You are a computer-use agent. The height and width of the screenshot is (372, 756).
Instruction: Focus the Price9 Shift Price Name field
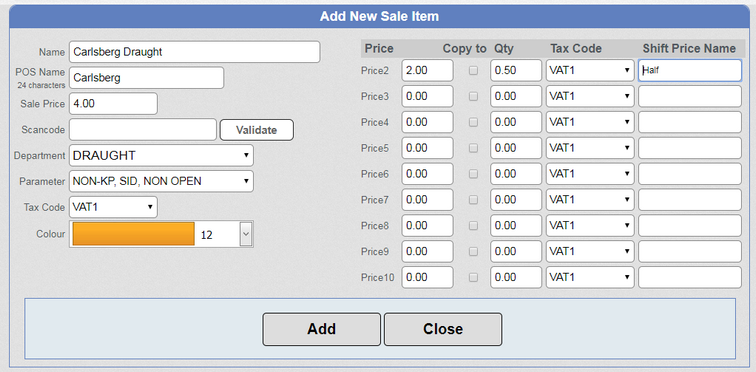(x=690, y=252)
